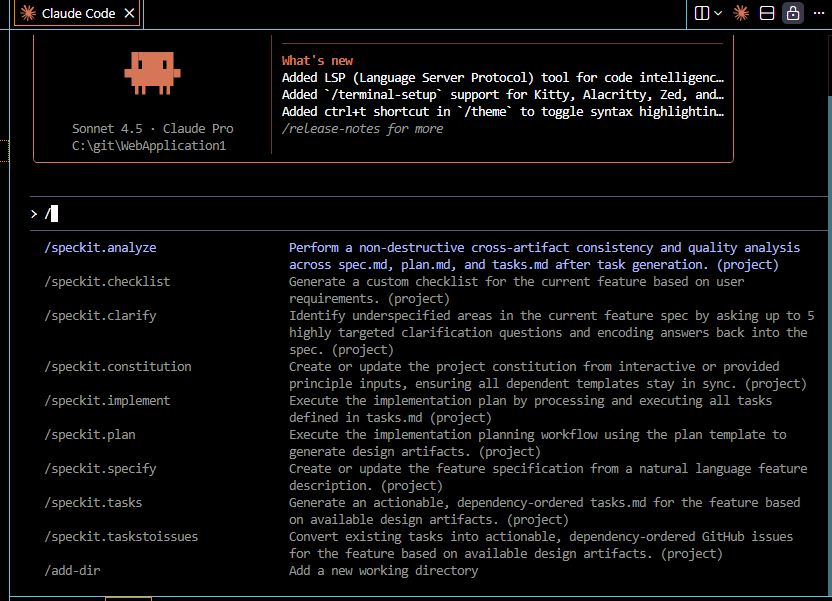Select the /speckit.implement command

107,400
